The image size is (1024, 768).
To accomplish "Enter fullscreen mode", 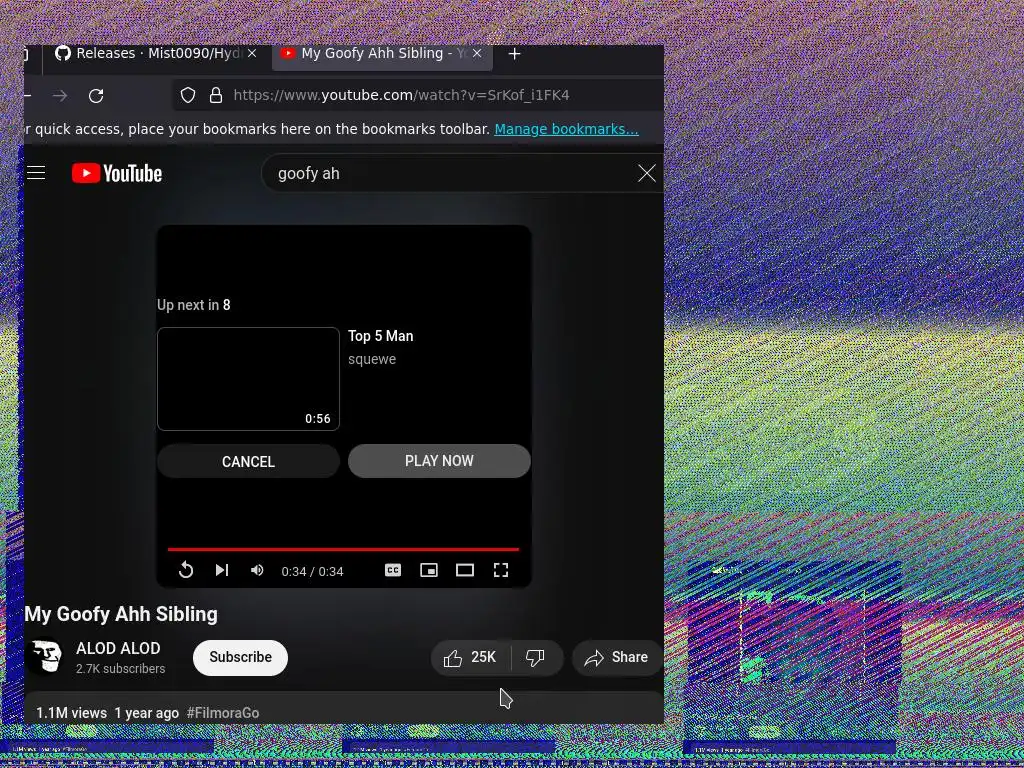I will click(501, 570).
